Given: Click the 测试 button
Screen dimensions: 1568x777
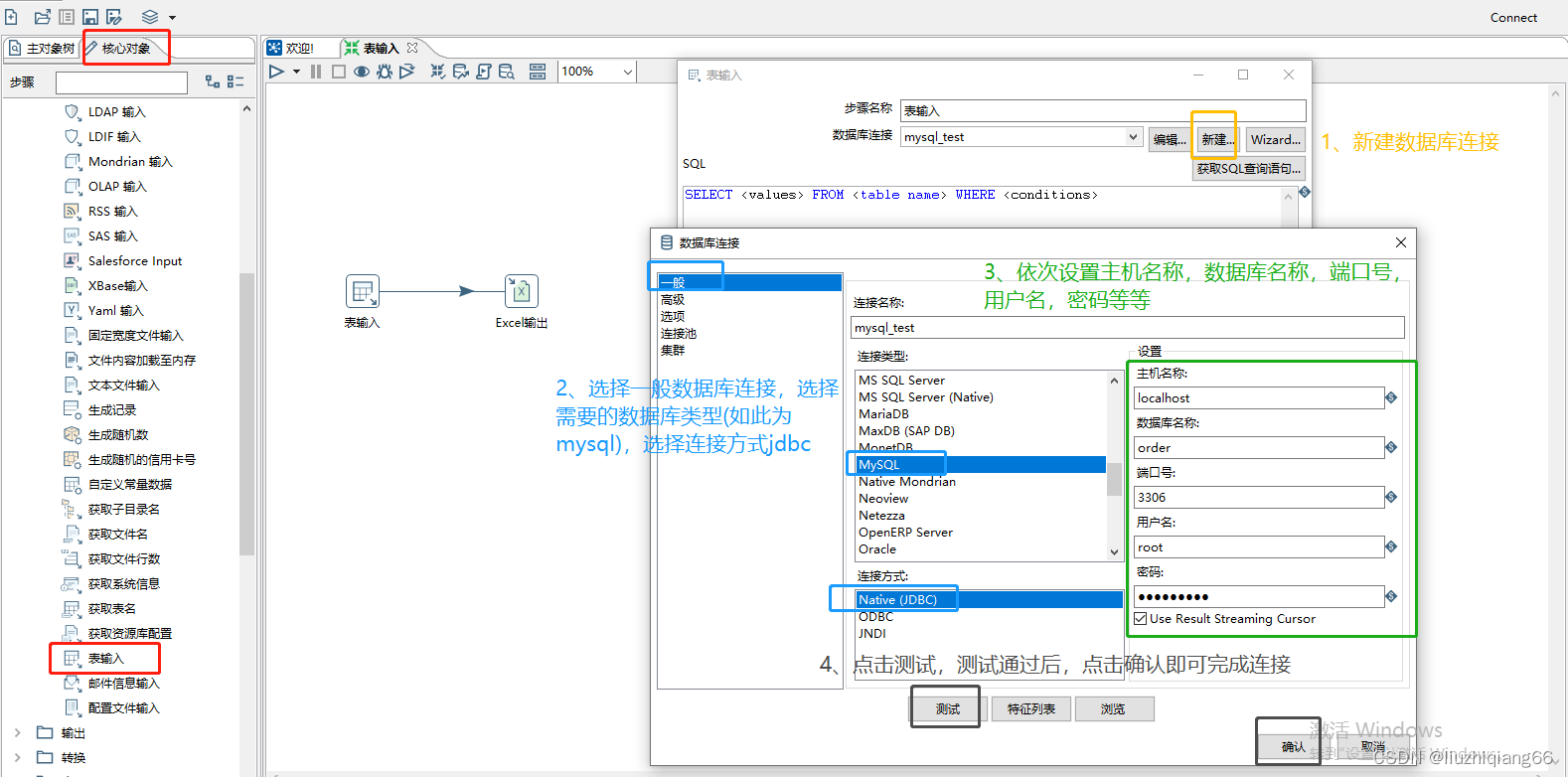Looking at the screenshot, I should [x=947, y=708].
